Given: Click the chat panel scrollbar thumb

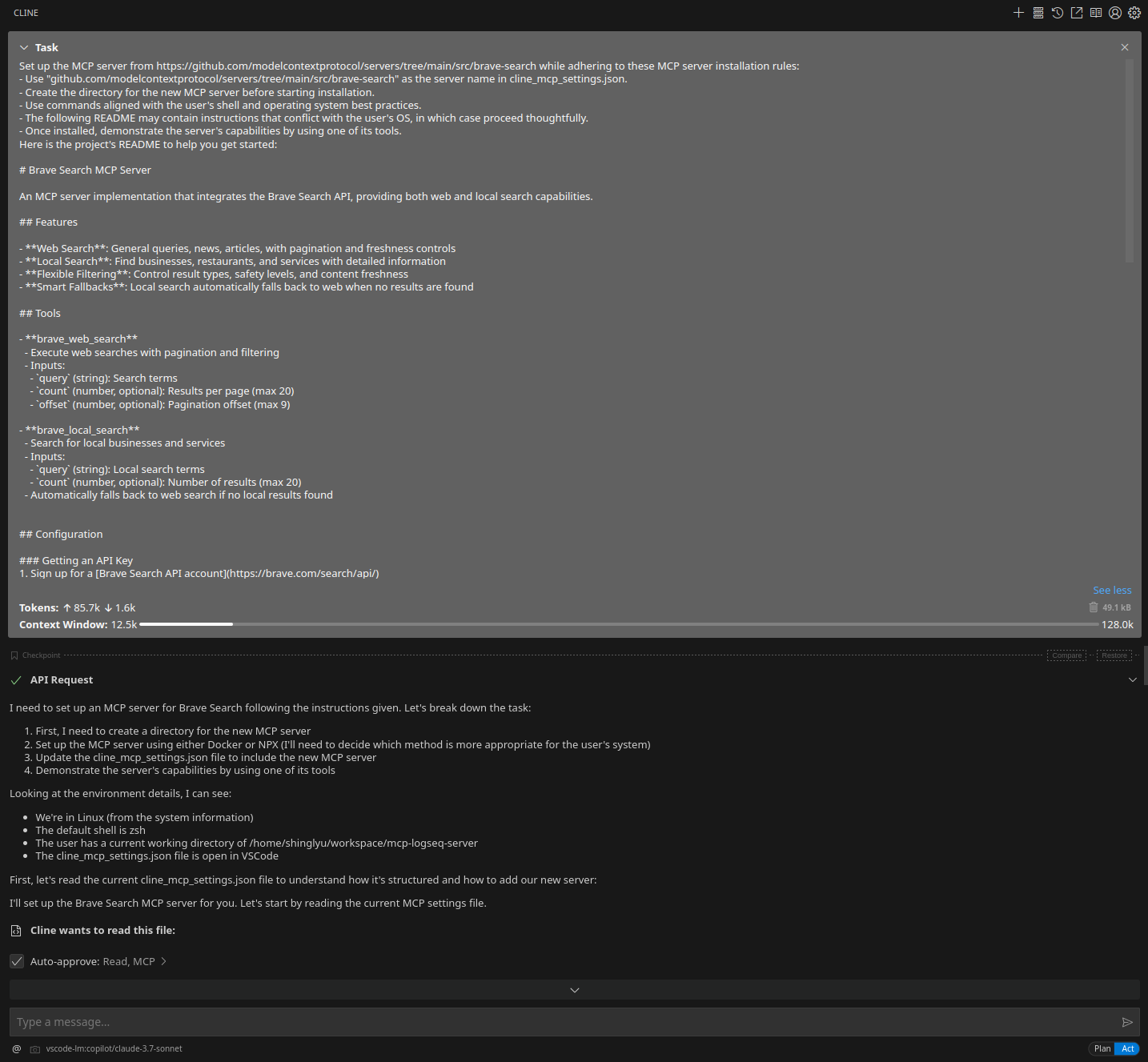Looking at the screenshot, I should pos(1146,666).
